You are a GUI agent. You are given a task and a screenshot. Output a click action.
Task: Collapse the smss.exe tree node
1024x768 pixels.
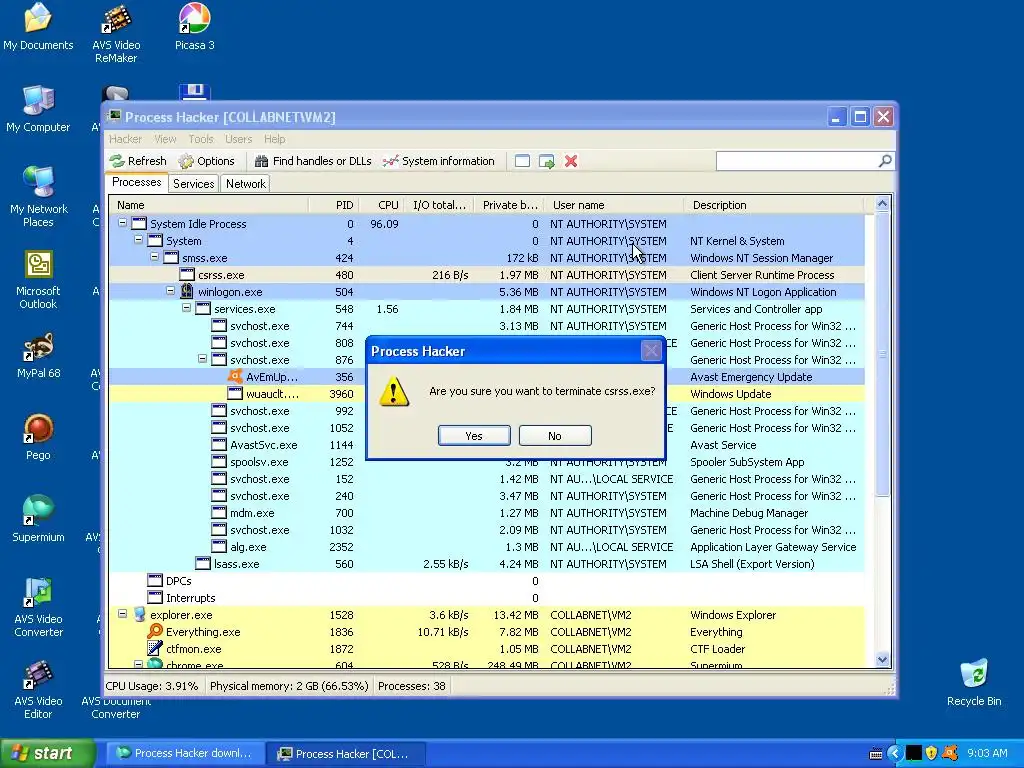tap(154, 257)
